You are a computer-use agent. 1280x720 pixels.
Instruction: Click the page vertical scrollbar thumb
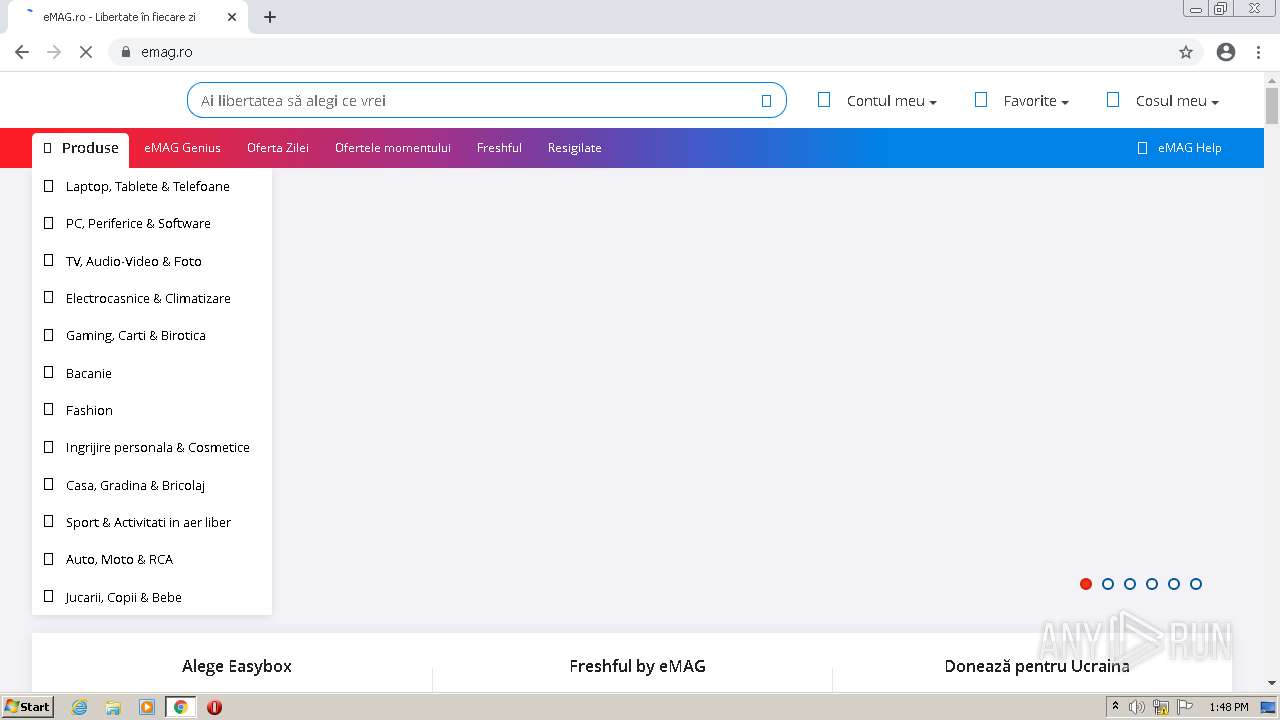tap(1272, 105)
